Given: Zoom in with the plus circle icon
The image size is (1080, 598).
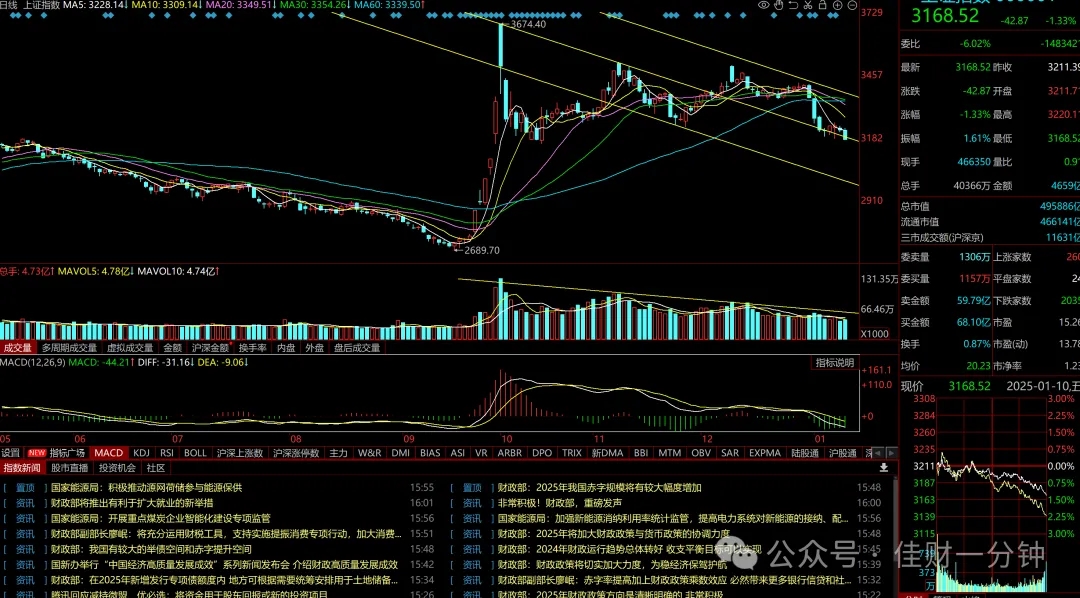Looking at the screenshot, I should (838, 5).
